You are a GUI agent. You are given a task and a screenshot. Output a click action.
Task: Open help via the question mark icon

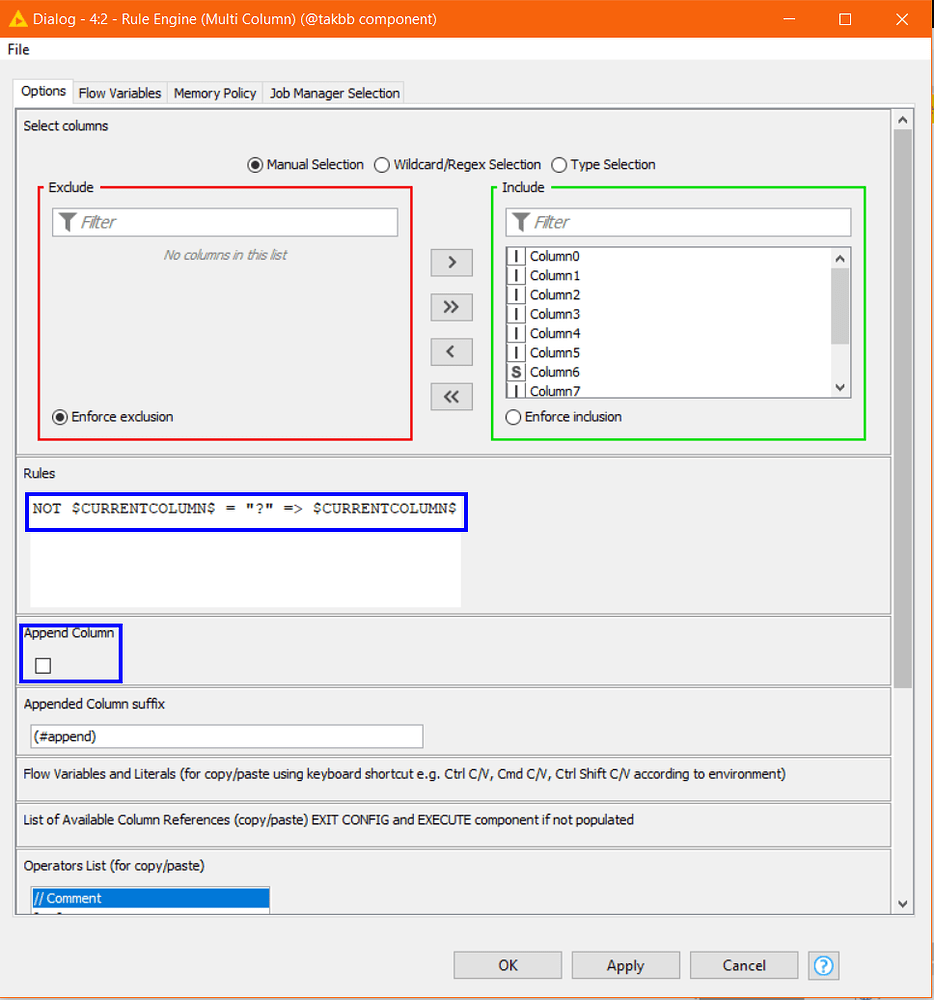click(823, 965)
